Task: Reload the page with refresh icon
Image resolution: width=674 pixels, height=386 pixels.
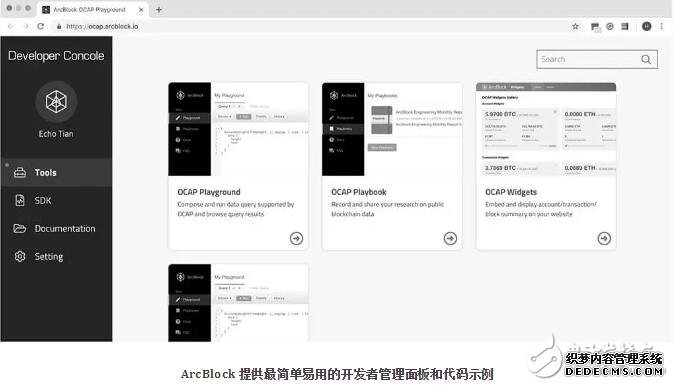Action: click(x=40, y=26)
